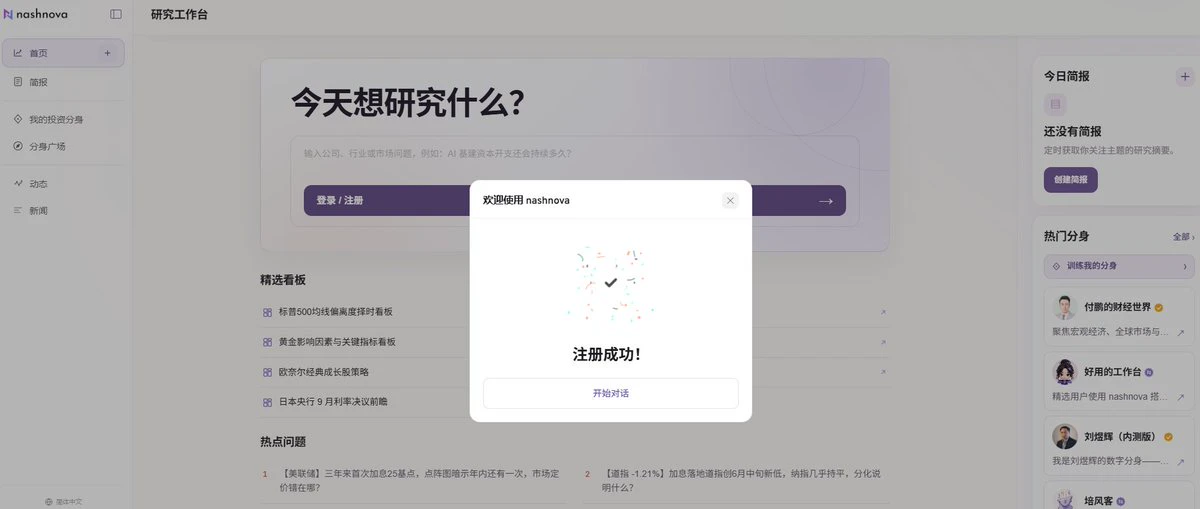Viewport: 1200px width, 509px height.
Task: Click the nashnova logo icon
Action: [x=8, y=14]
